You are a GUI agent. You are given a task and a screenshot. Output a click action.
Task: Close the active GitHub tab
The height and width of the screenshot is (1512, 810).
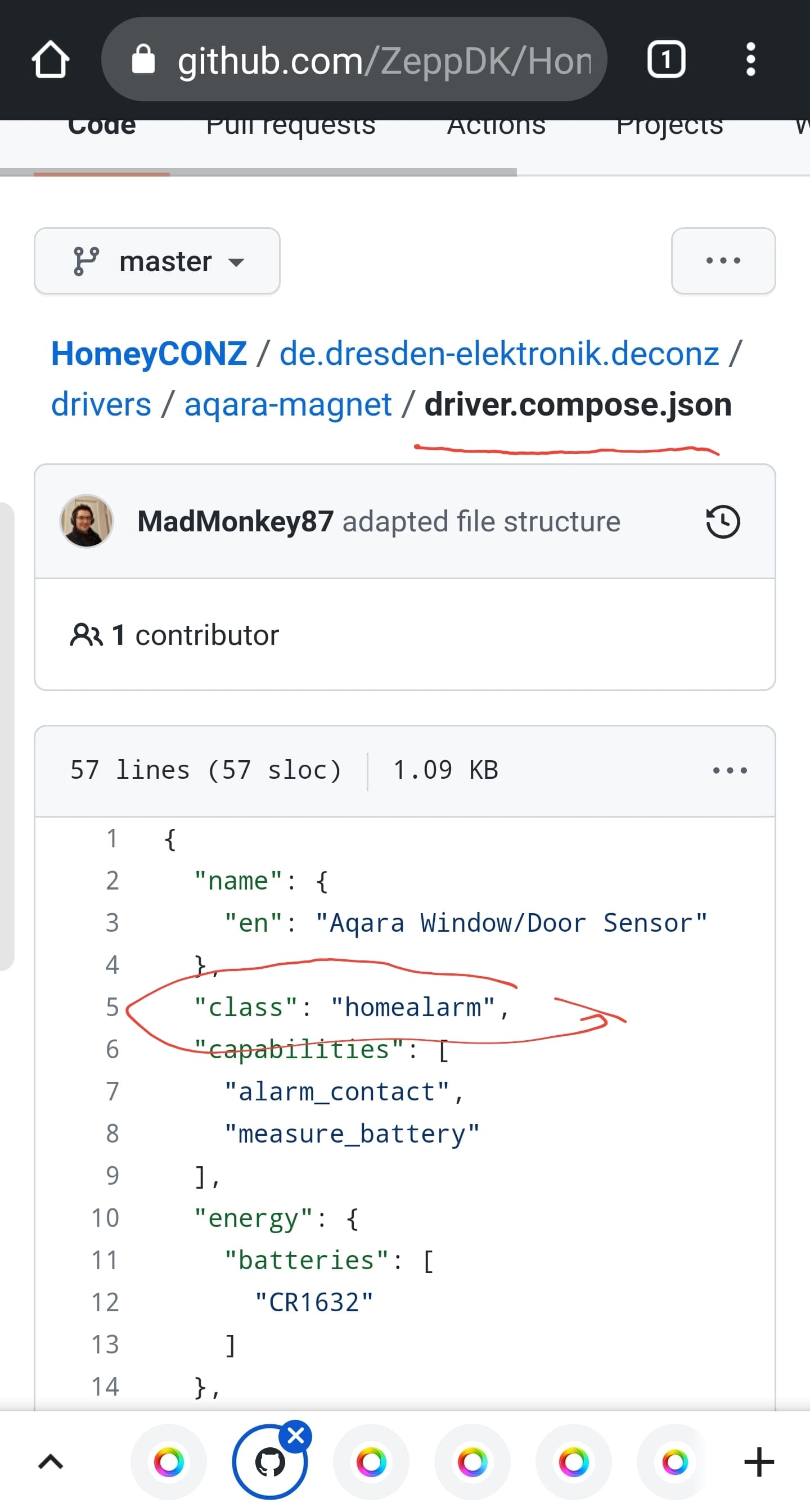(x=295, y=1436)
